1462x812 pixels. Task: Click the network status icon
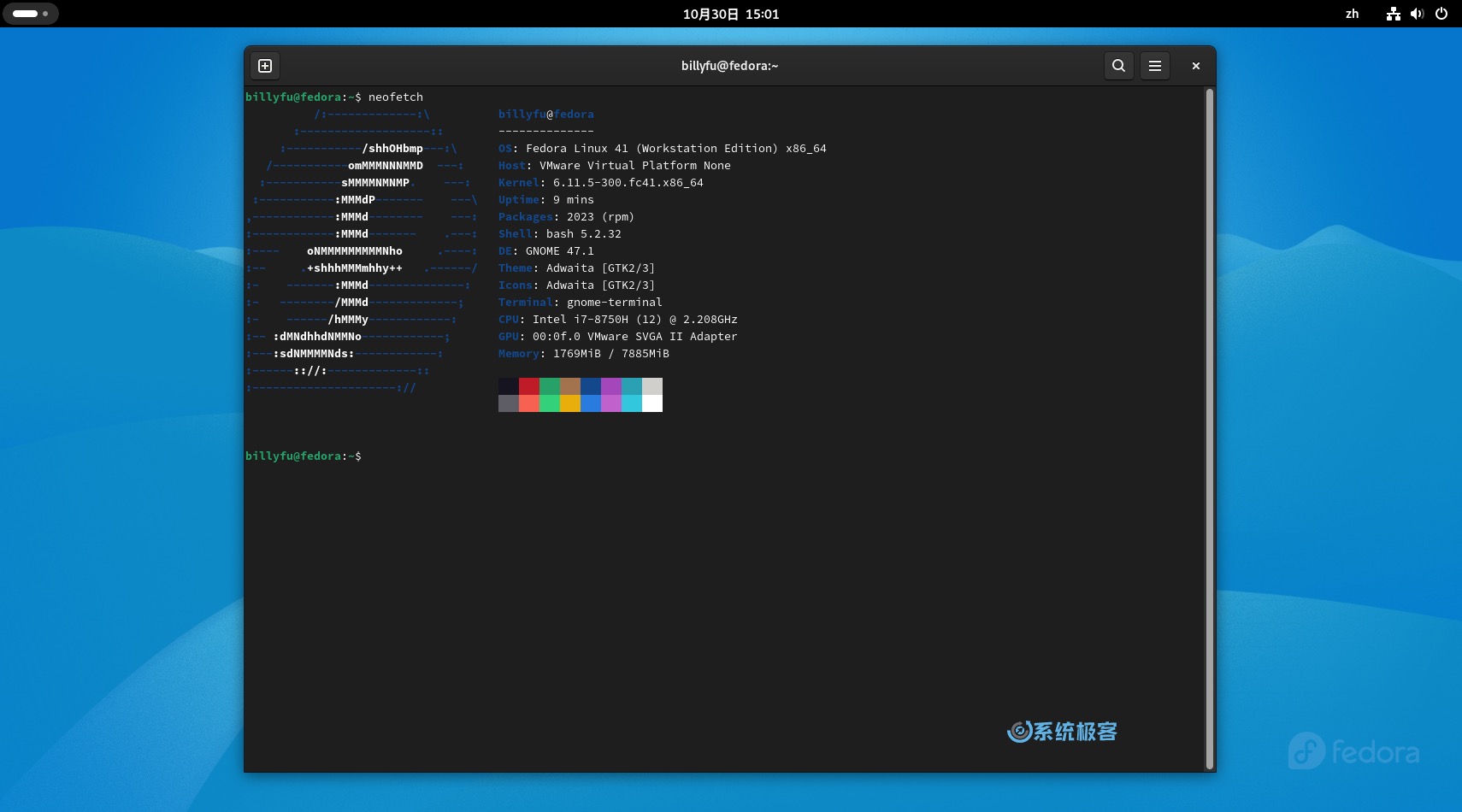tap(1394, 14)
